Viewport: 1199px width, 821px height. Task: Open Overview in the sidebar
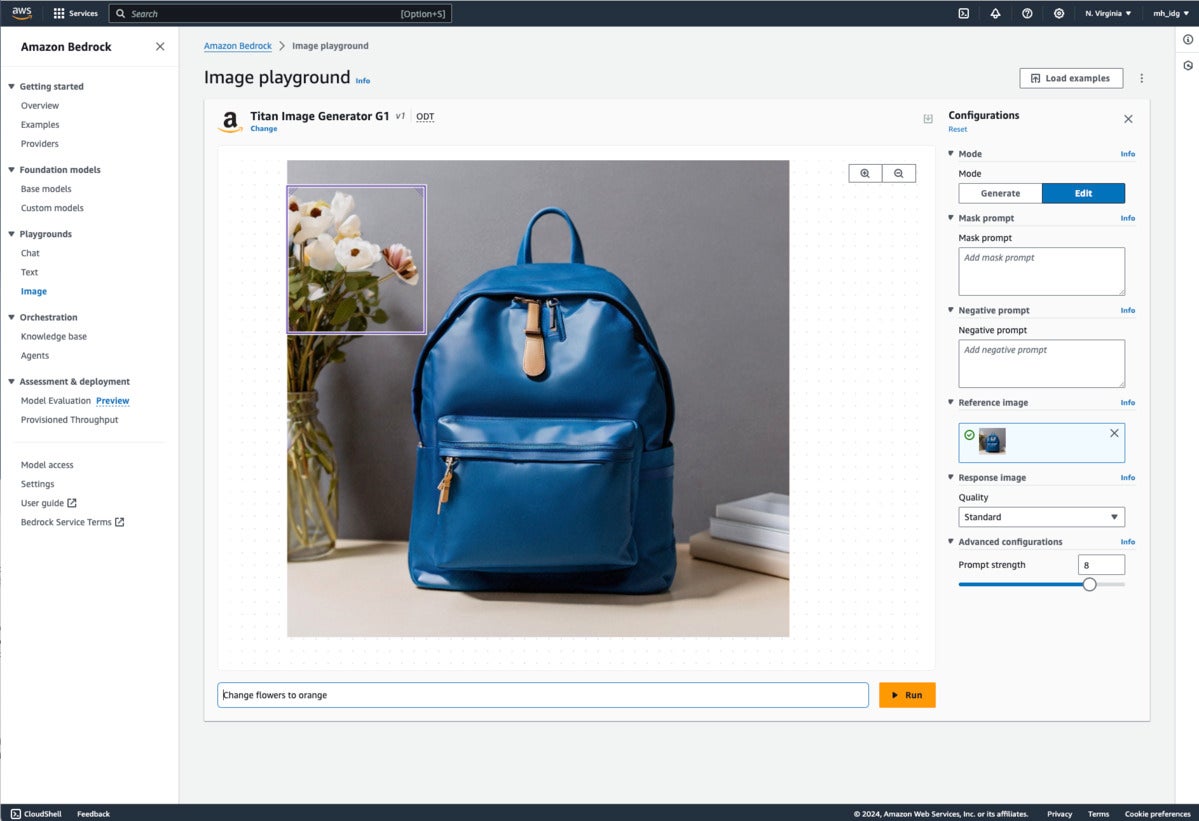[x=40, y=105]
